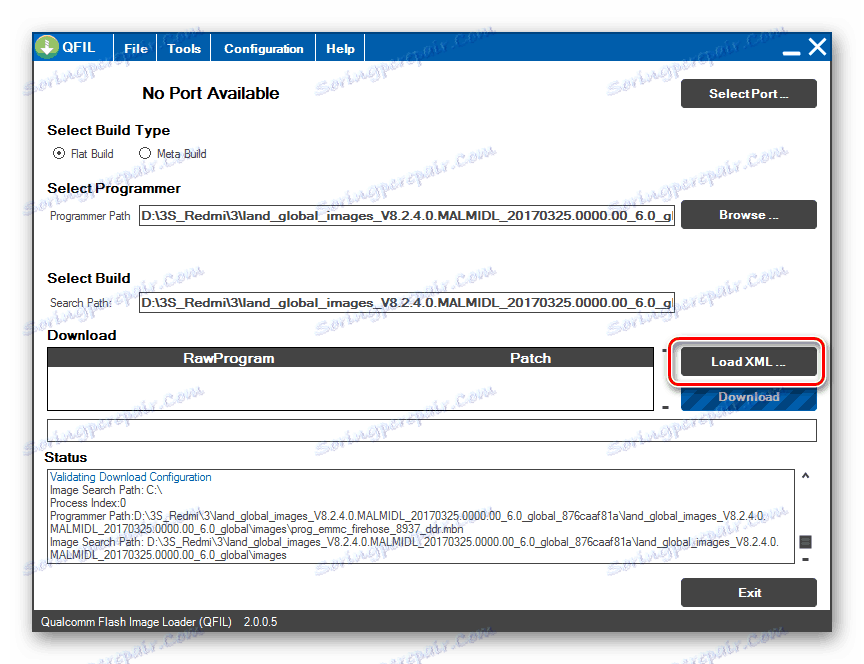Click the Search Path input field
The height and width of the screenshot is (664, 864).
point(407,303)
